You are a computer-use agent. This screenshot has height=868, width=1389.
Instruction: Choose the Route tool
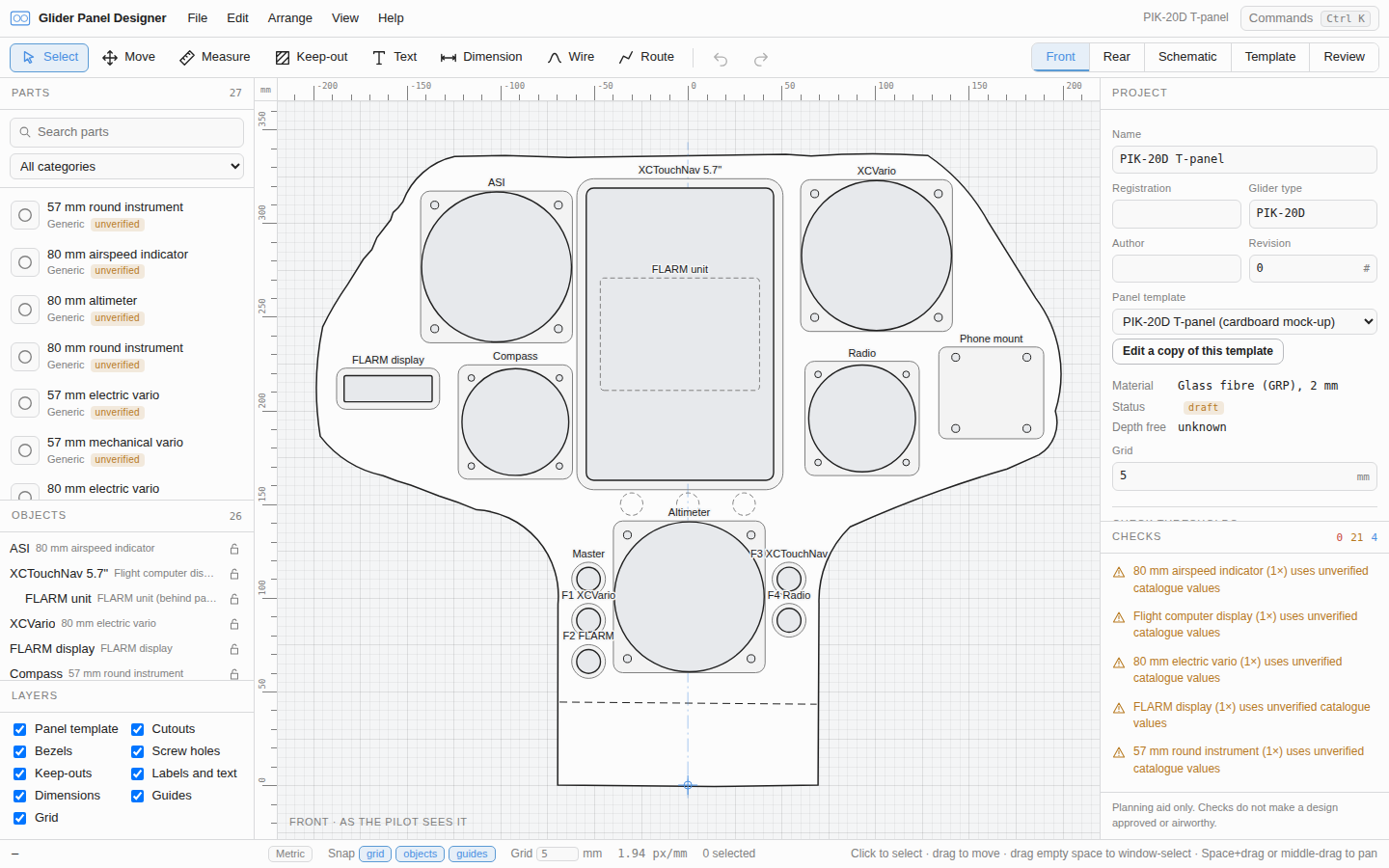click(x=646, y=58)
